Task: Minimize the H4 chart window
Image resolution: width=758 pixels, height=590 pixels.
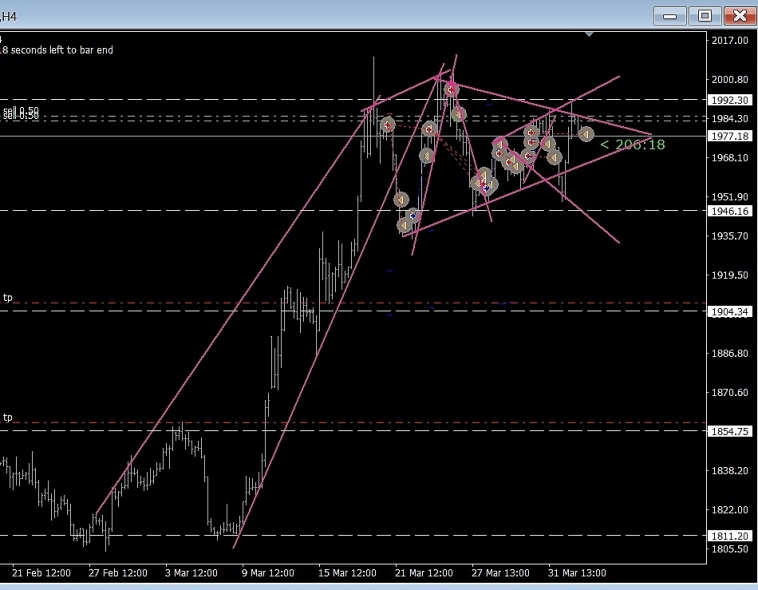Action: (x=670, y=16)
